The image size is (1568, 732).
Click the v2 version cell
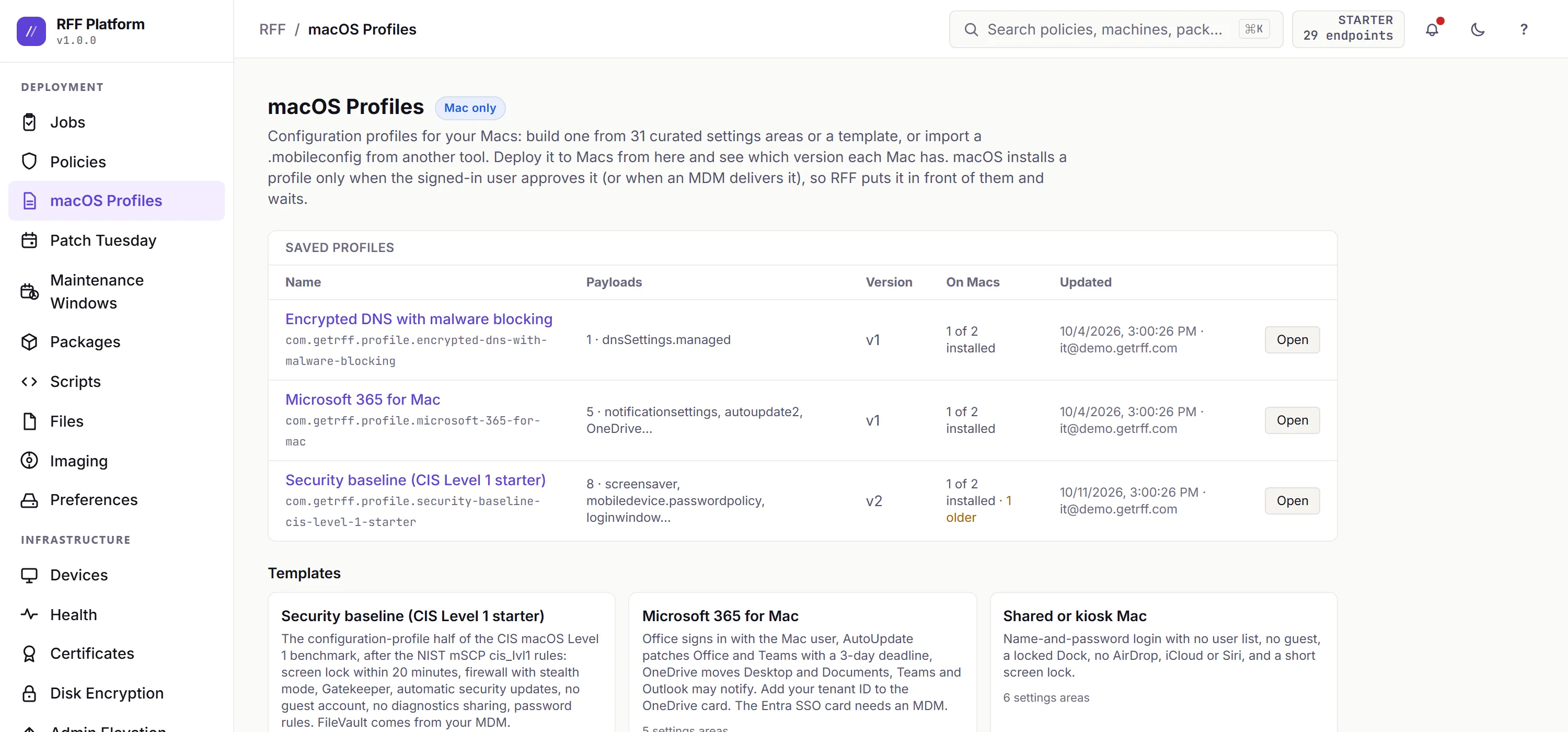(x=873, y=500)
